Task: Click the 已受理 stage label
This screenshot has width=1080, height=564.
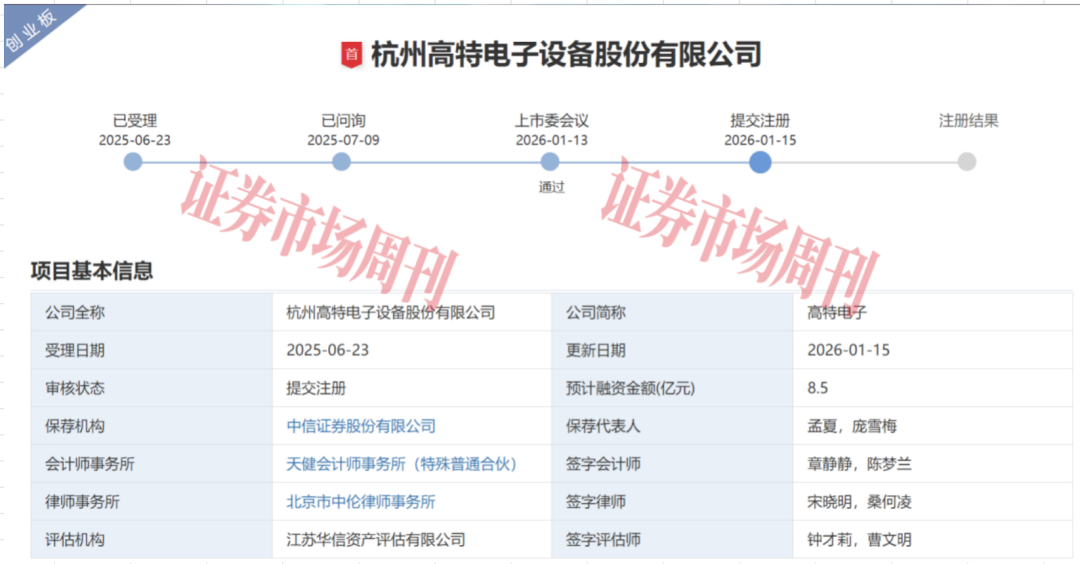Action: coord(135,121)
